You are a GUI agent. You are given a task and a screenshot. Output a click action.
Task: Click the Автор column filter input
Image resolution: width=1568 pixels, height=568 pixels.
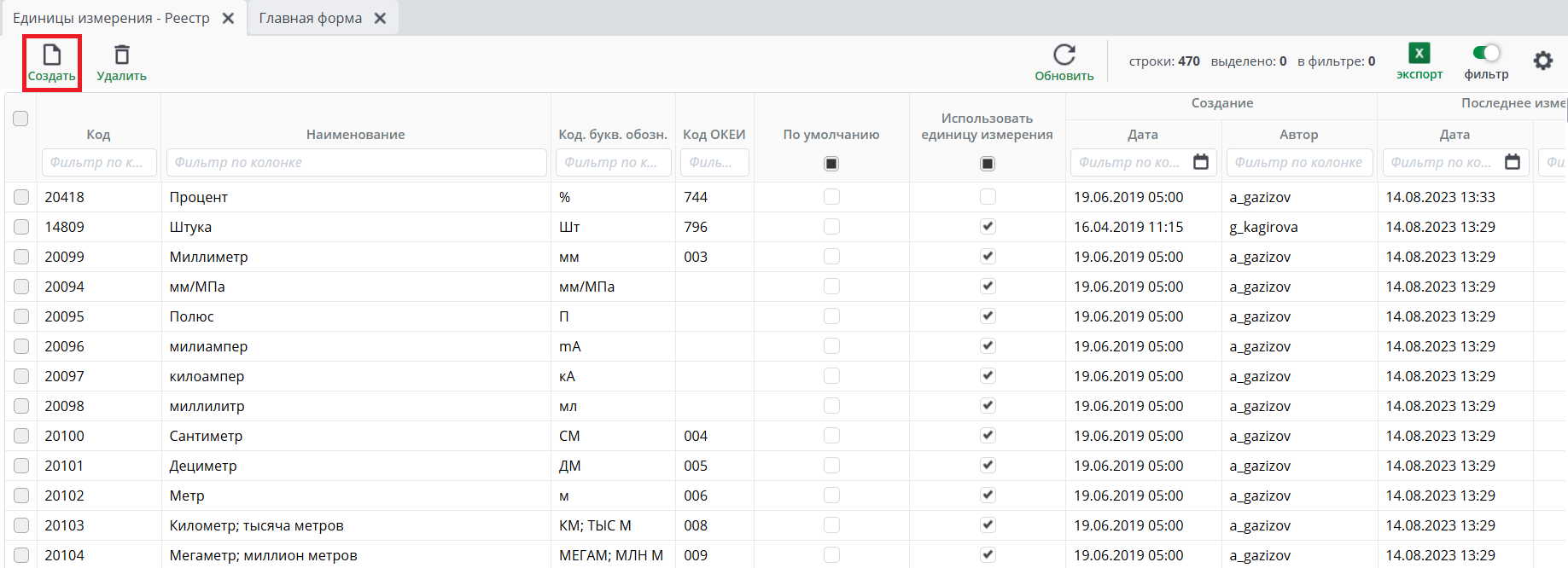point(1298,162)
